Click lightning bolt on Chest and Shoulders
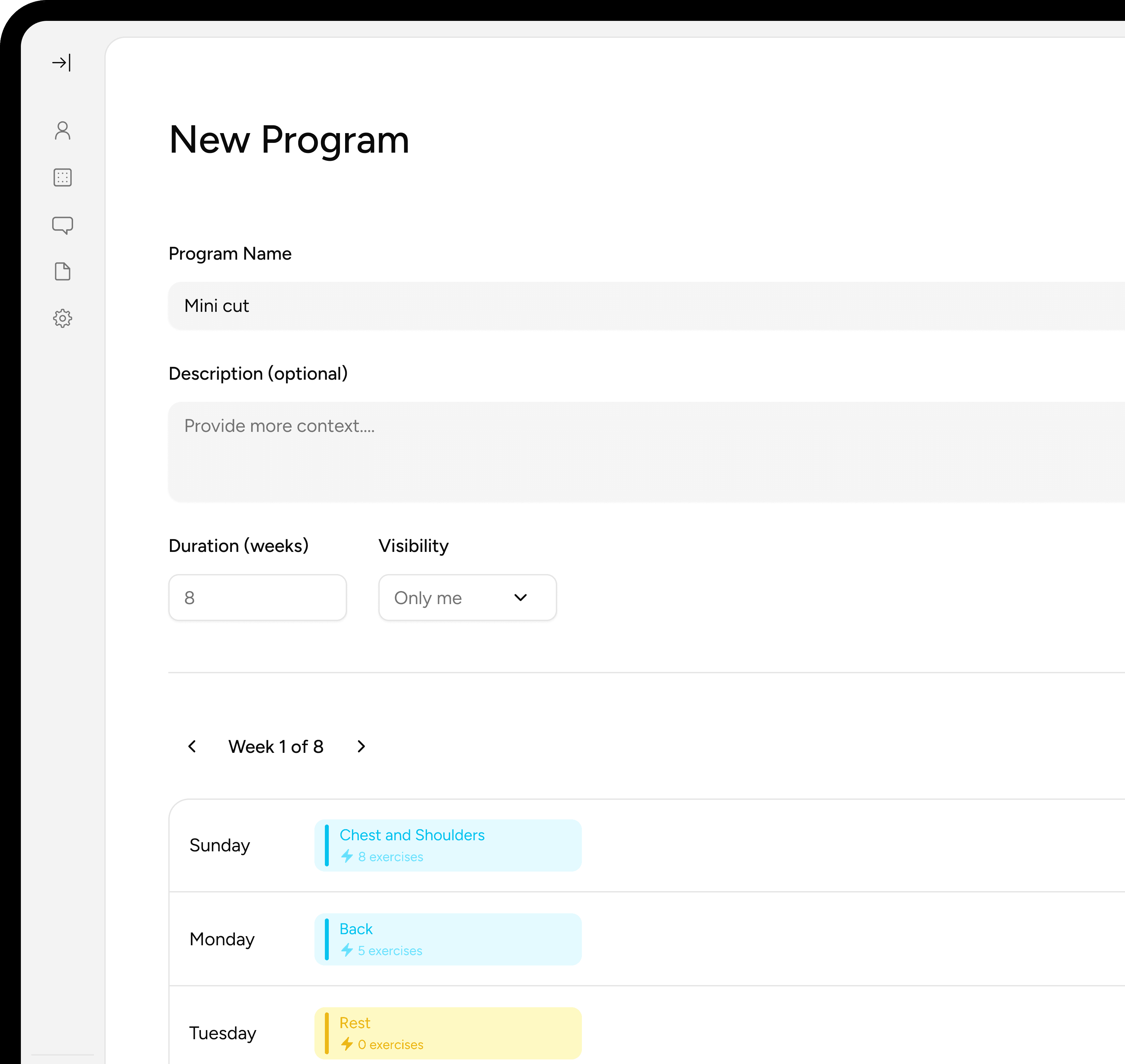The height and width of the screenshot is (1064, 1125). coord(347,857)
